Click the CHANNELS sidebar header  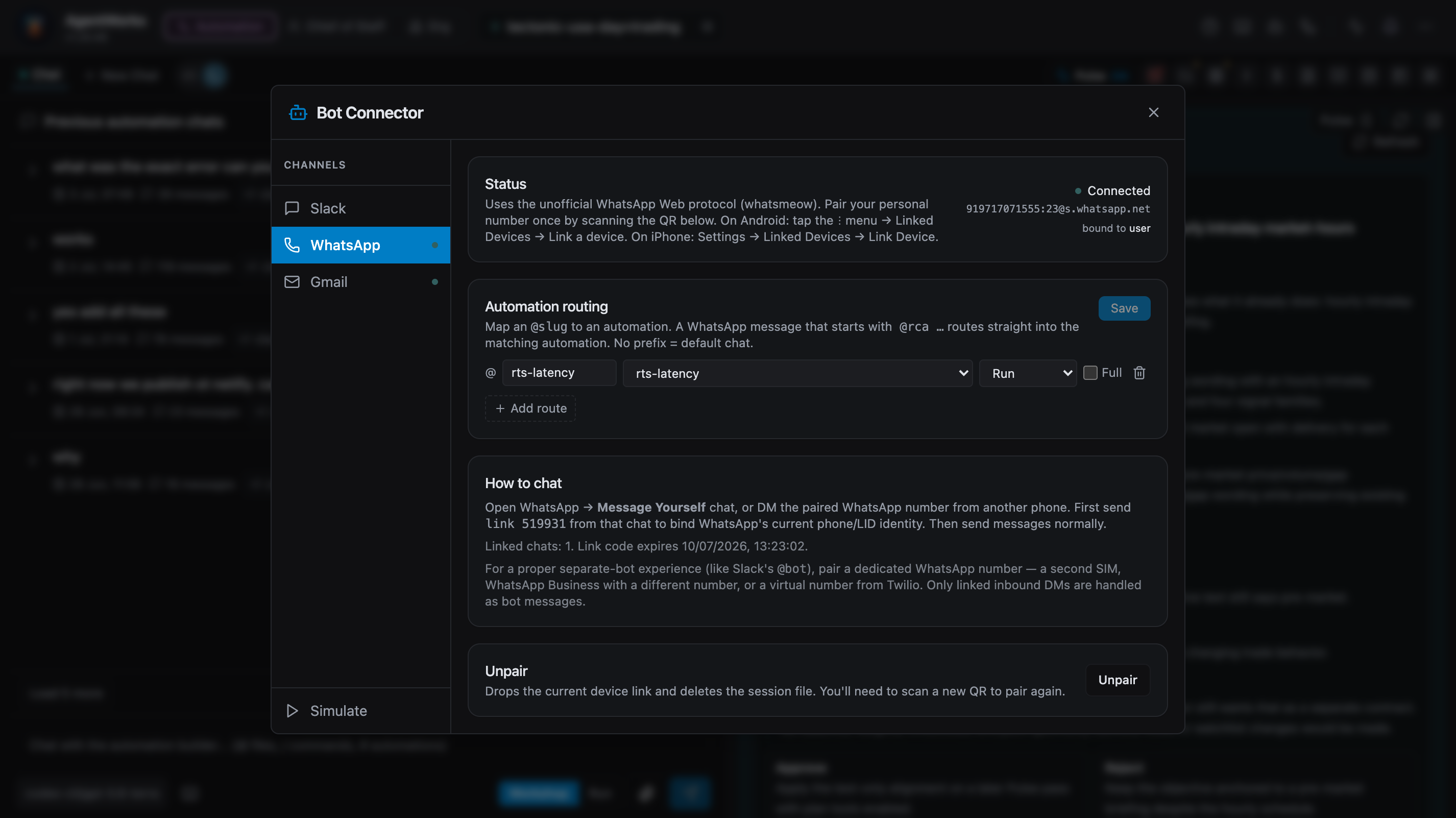314,164
